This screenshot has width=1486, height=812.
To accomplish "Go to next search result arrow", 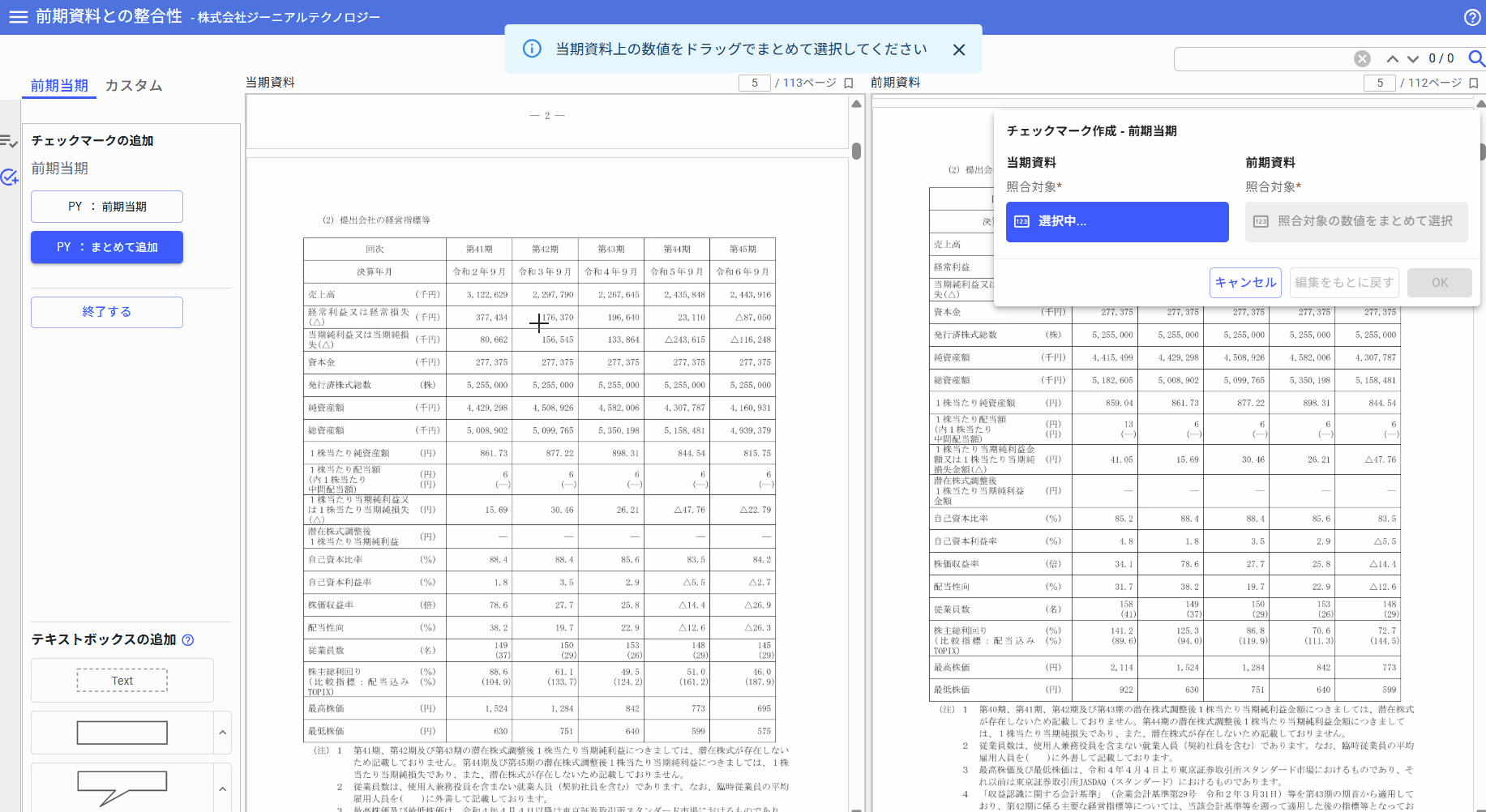I will click(1413, 58).
